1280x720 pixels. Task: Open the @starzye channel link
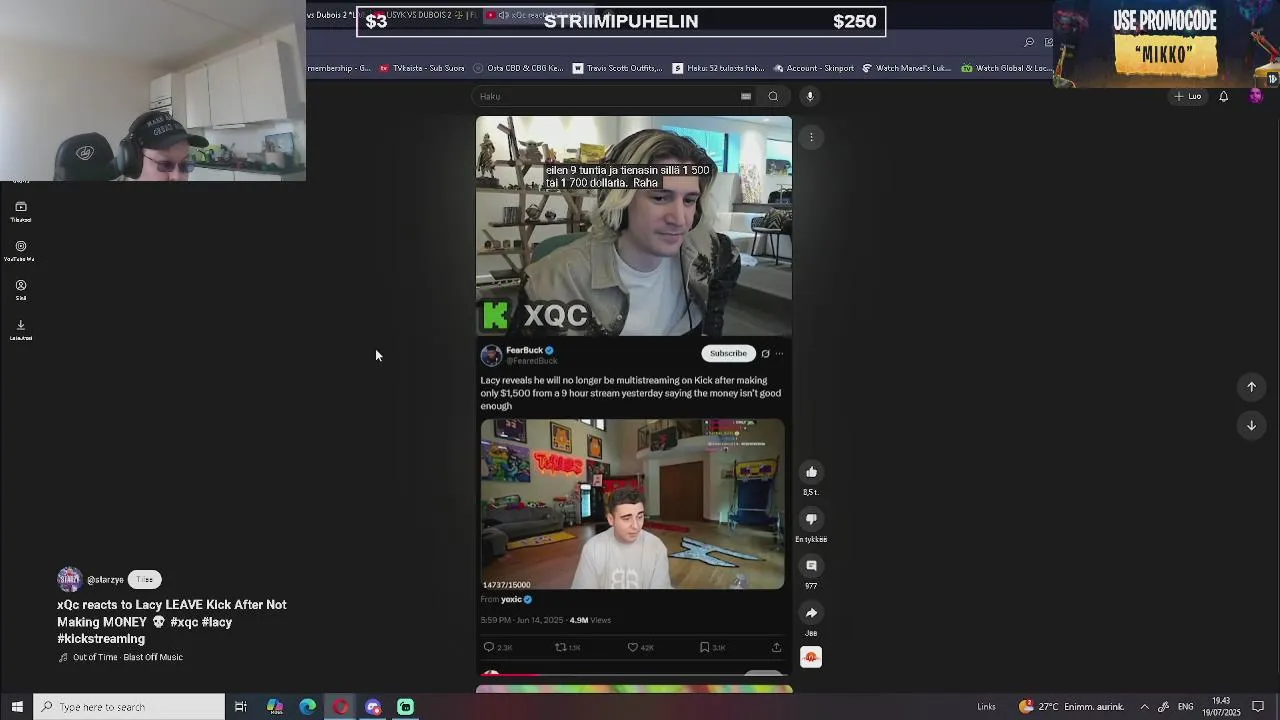105,580
